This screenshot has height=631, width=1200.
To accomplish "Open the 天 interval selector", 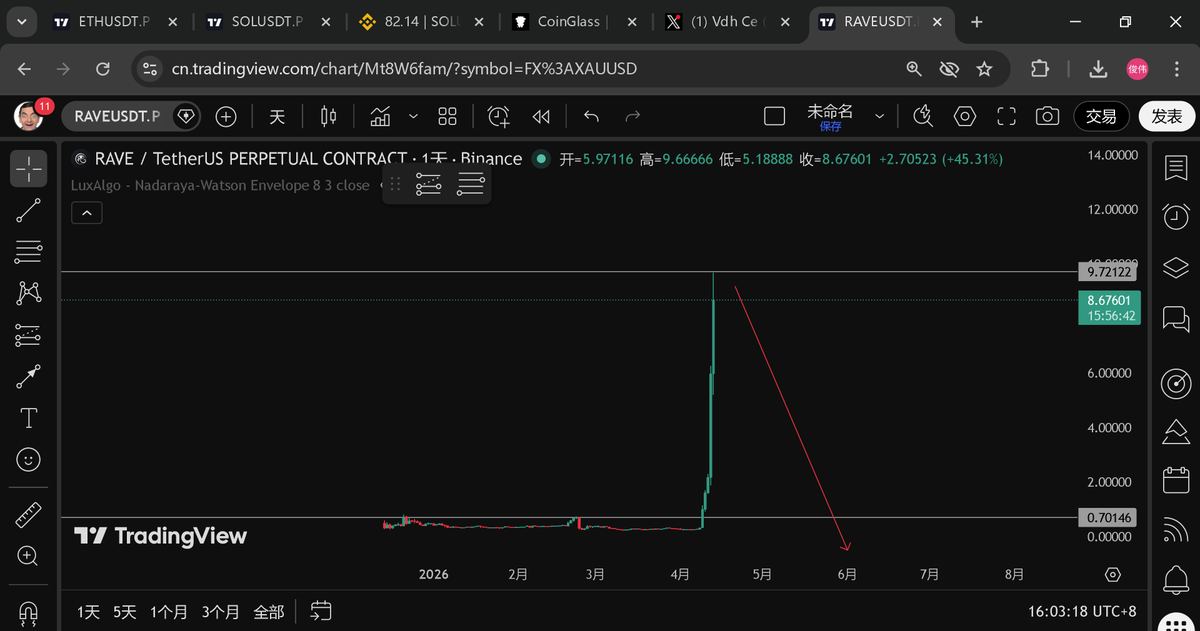I will [277, 117].
